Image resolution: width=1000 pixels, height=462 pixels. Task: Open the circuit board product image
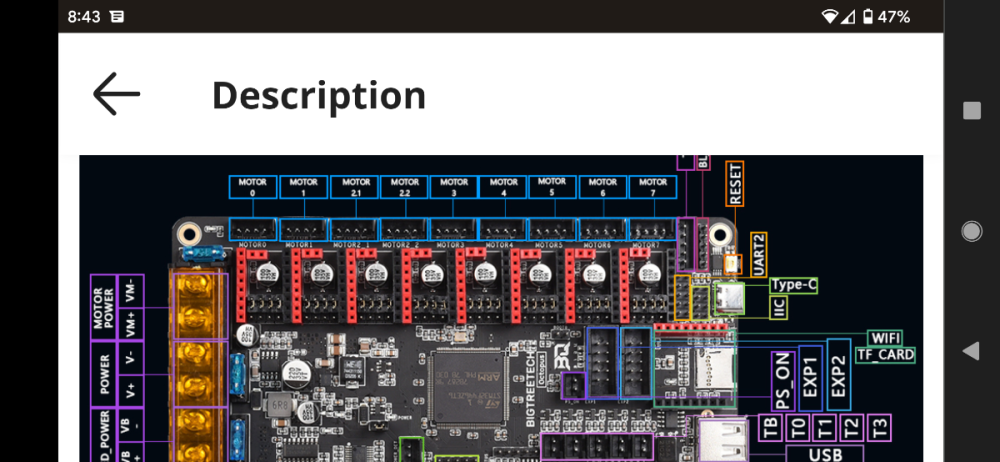click(501, 308)
